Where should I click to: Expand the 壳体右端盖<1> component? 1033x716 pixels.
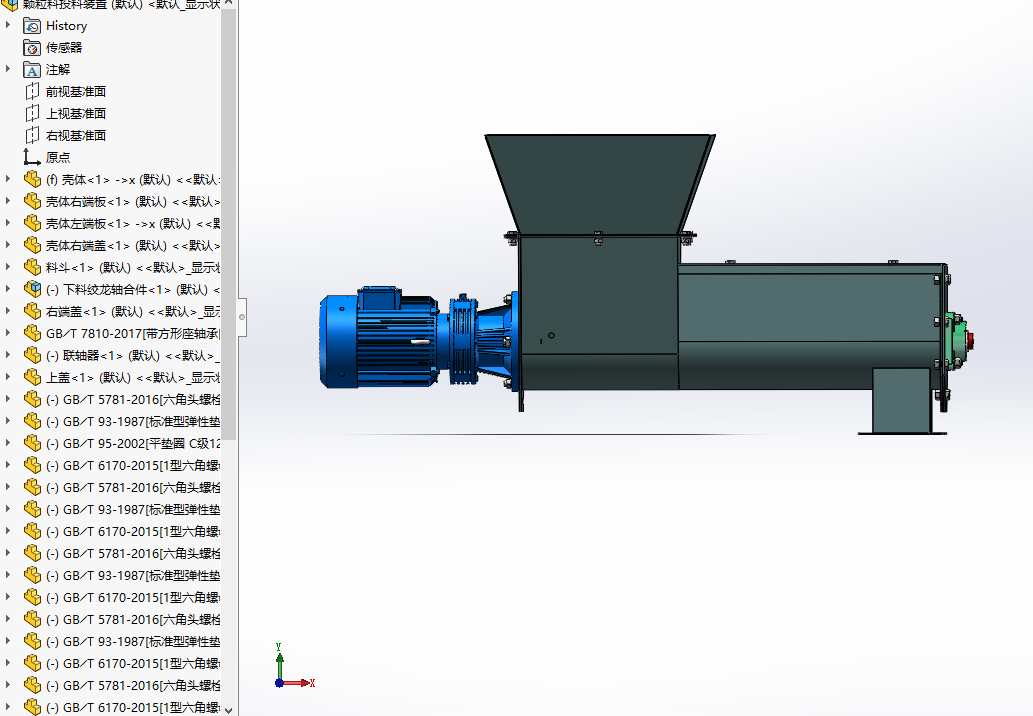point(8,245)
